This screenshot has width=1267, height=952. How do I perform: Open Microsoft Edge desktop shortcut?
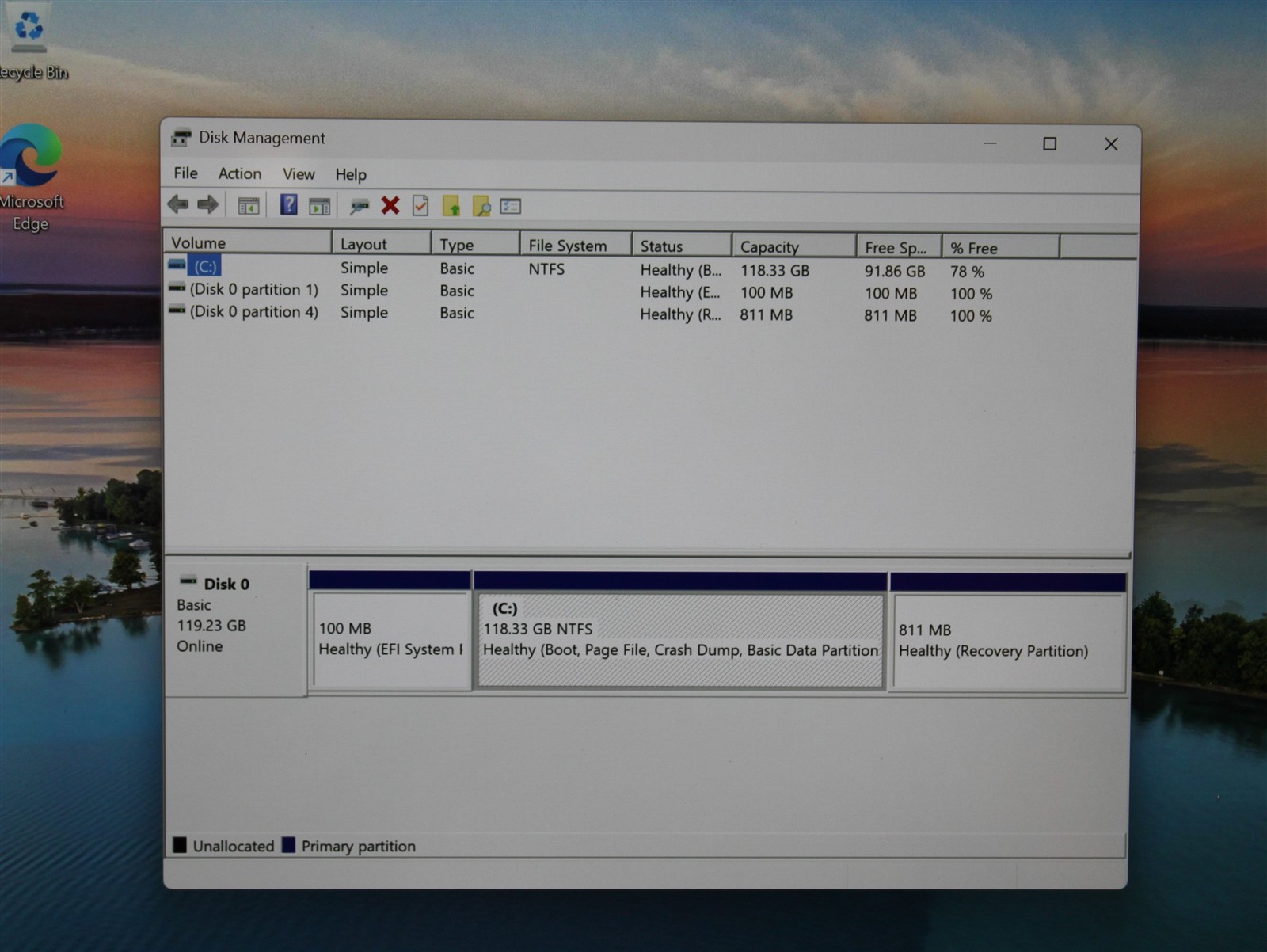(31, 178)
